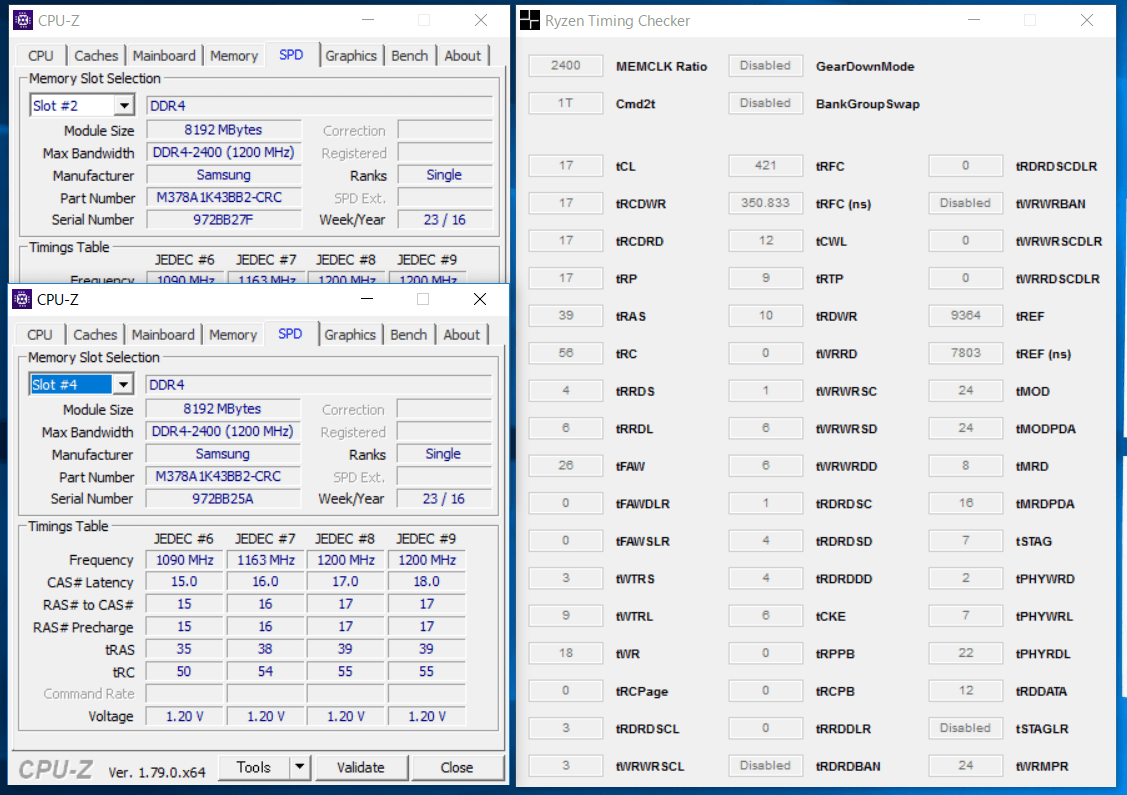Click the Ryzen Timing Checker title bar icon
Image resolution: width=1127 pixels, height=795 pixels.
[530, 21]
